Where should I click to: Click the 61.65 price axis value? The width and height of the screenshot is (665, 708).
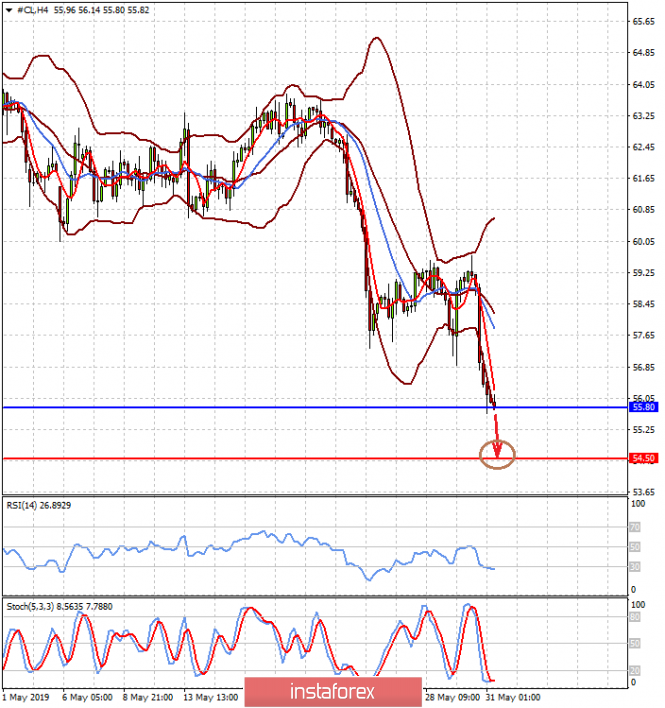(643, 178)
